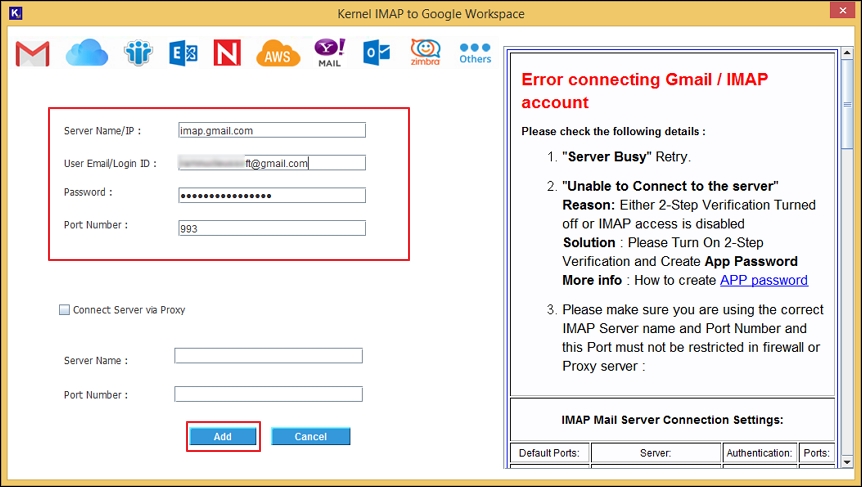862x487 pixels.
Task: Click the proxy Server Name field
Action: coord(268,356)
